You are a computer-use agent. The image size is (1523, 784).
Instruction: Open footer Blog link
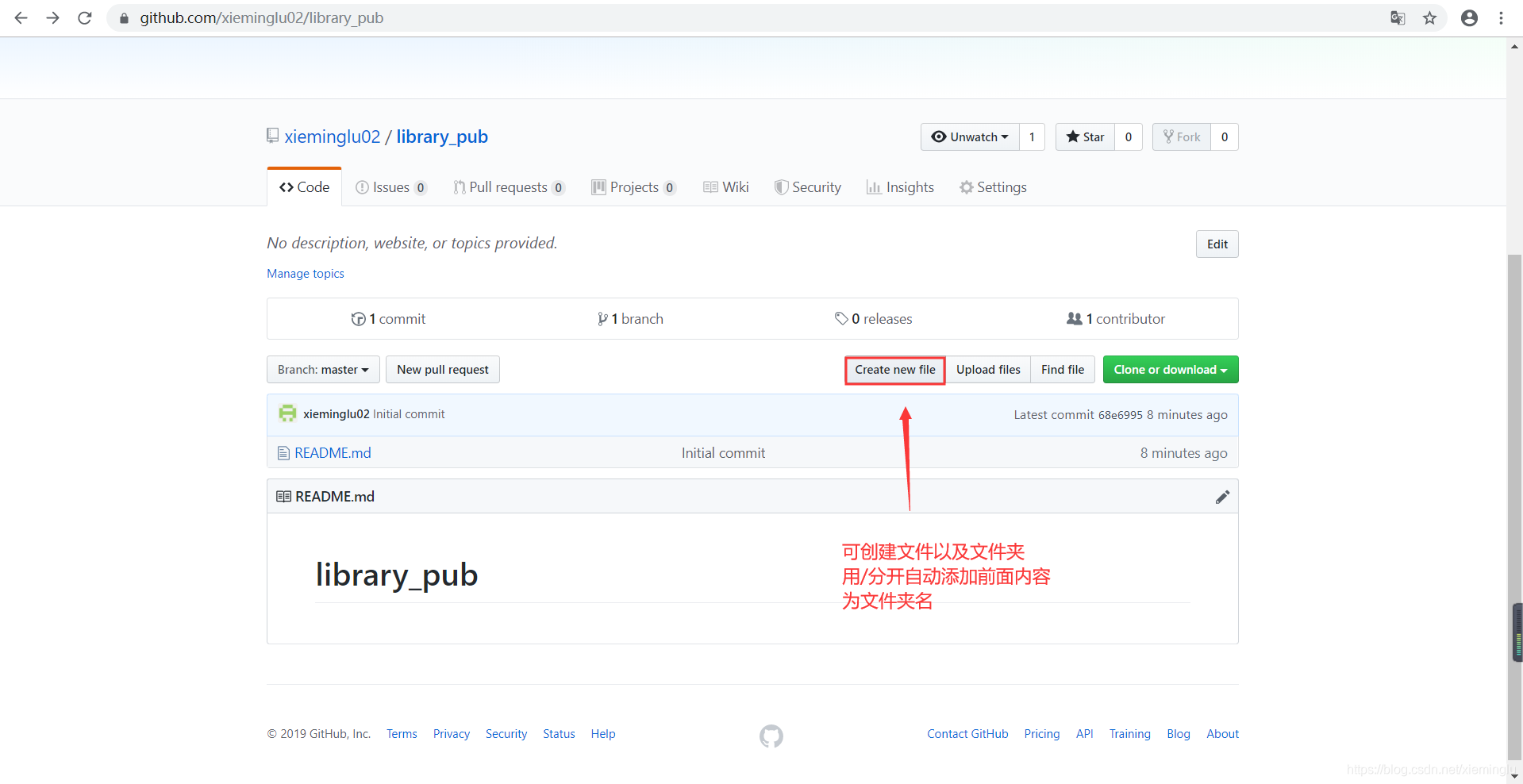[1179, 734]
